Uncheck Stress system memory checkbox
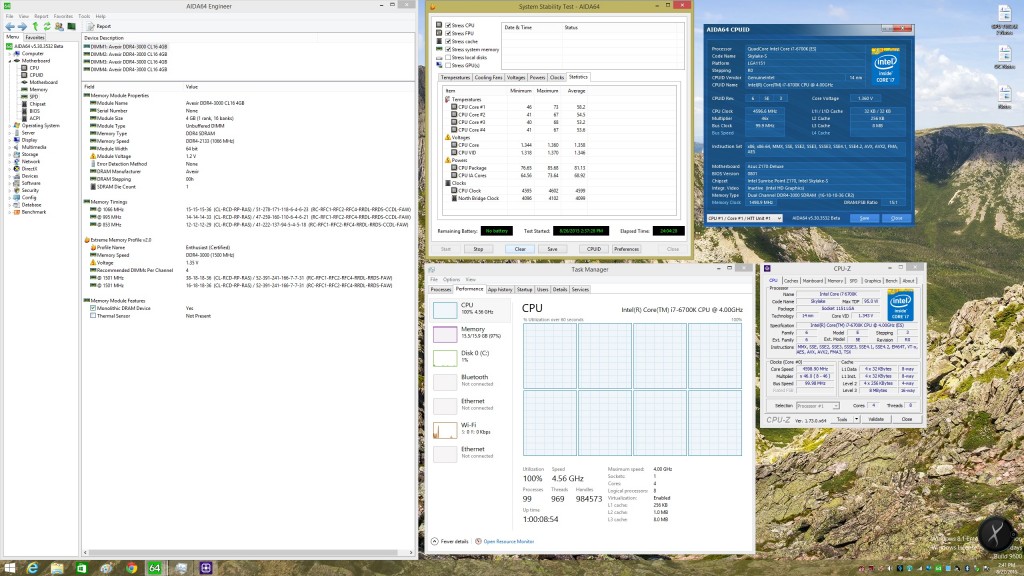1024x576 pixels. [448, 50]
